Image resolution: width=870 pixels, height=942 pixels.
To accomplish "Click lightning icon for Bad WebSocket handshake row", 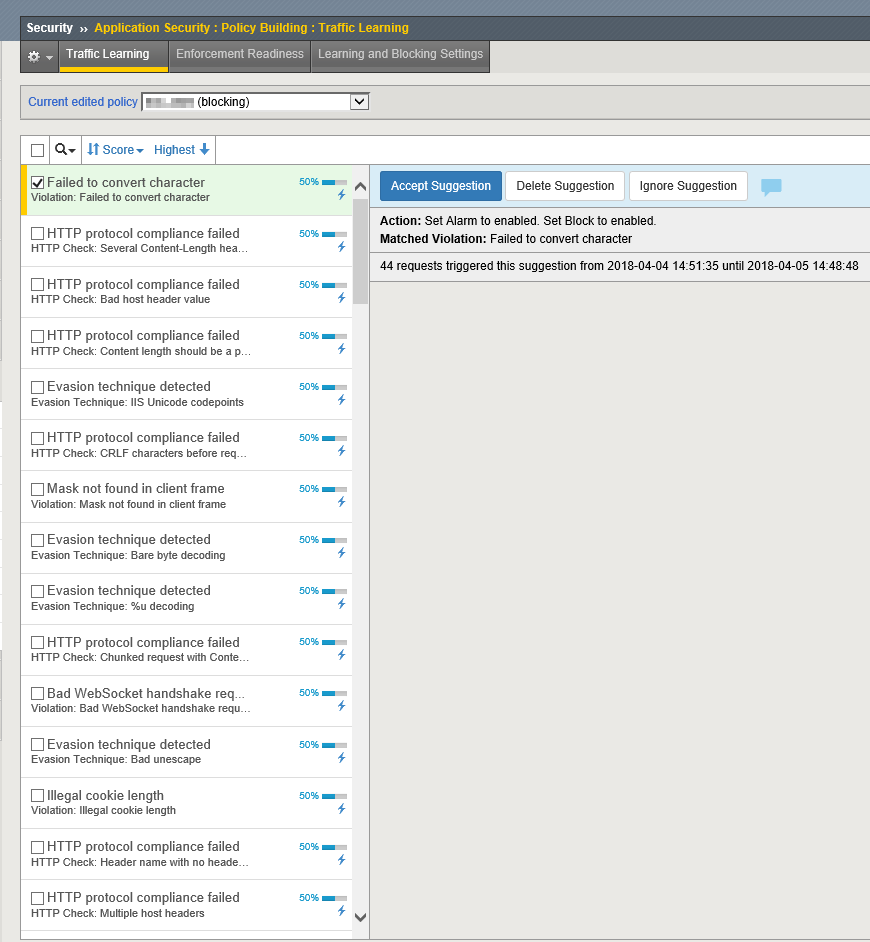I will tap(341, 706).
